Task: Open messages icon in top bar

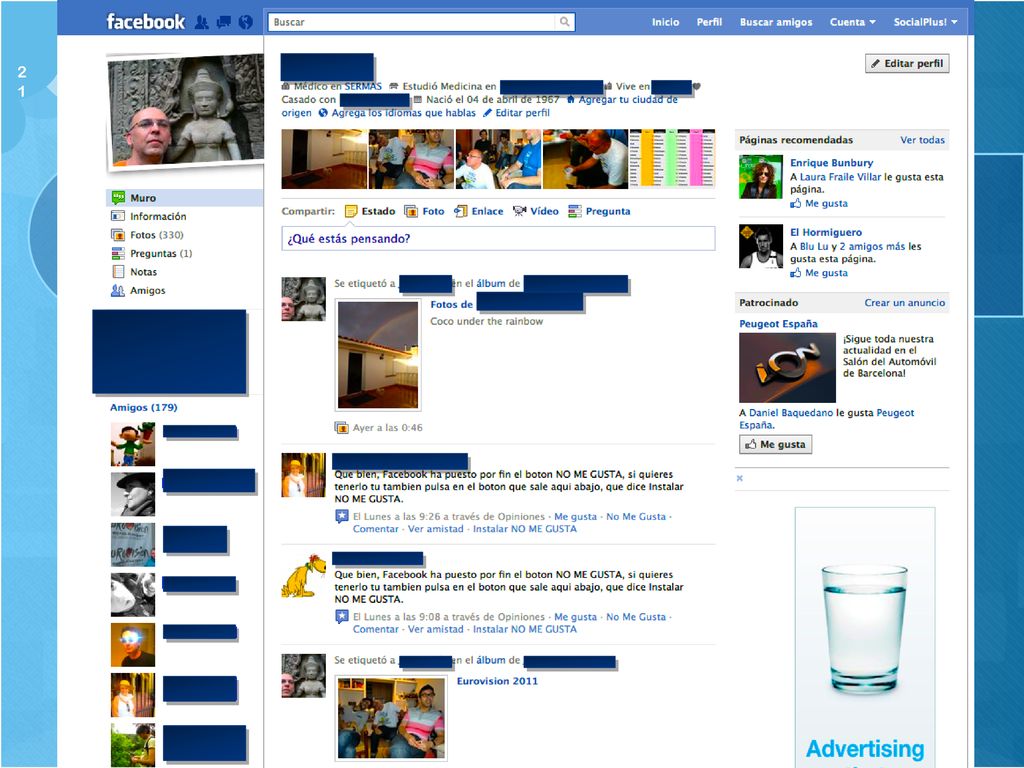Action: [223, 22]
